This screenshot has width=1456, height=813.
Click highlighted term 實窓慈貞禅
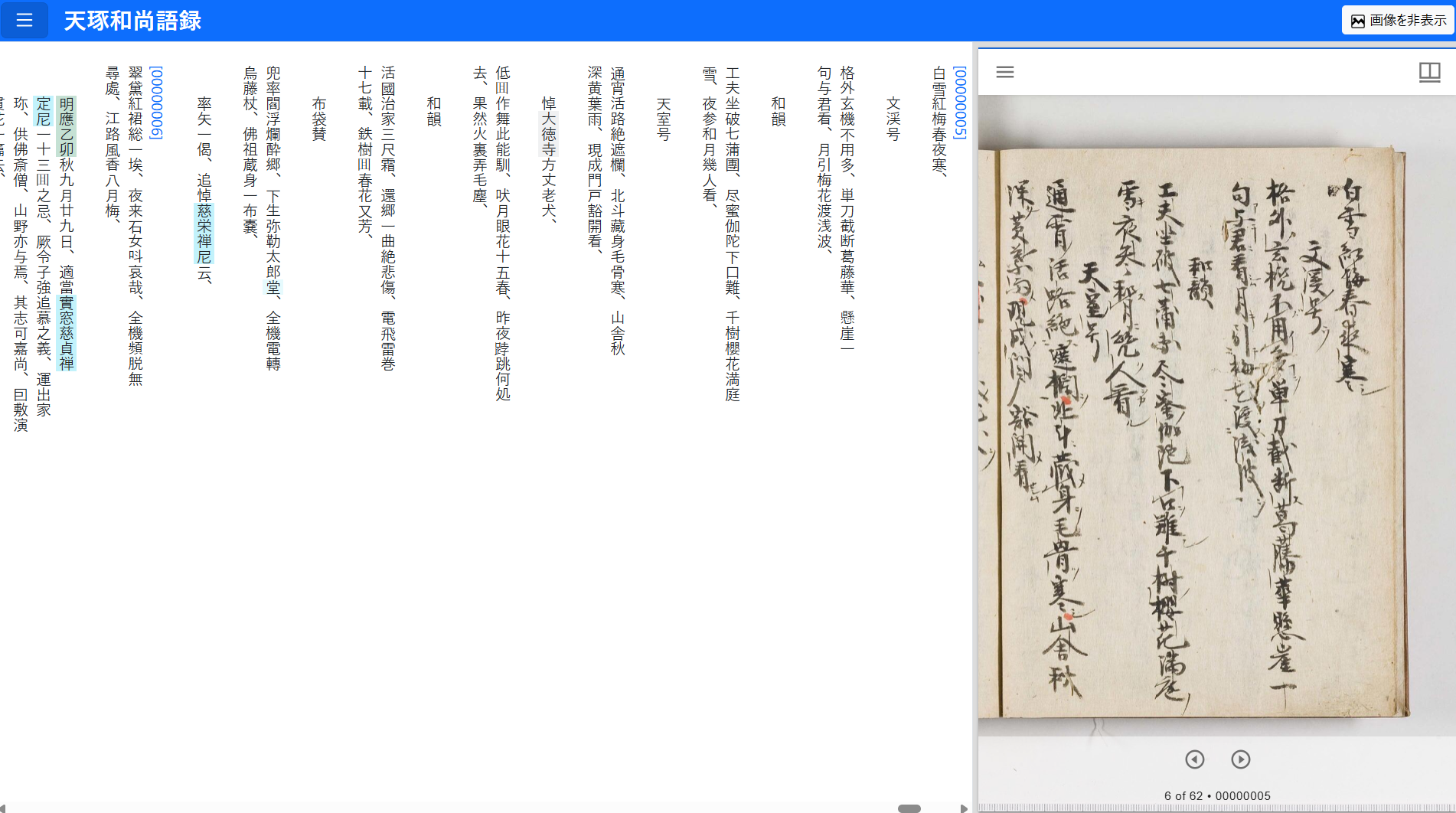67,333
